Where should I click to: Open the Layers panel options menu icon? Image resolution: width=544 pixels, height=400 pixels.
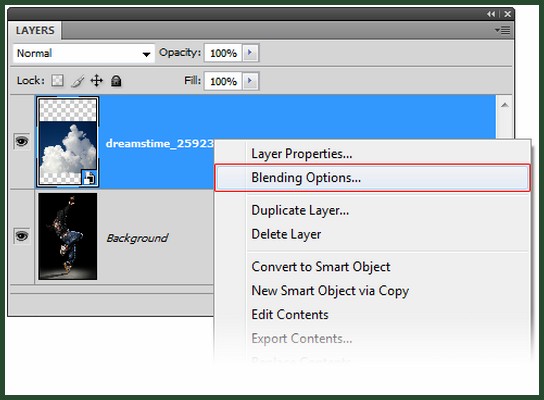click(x=503, y=30)
